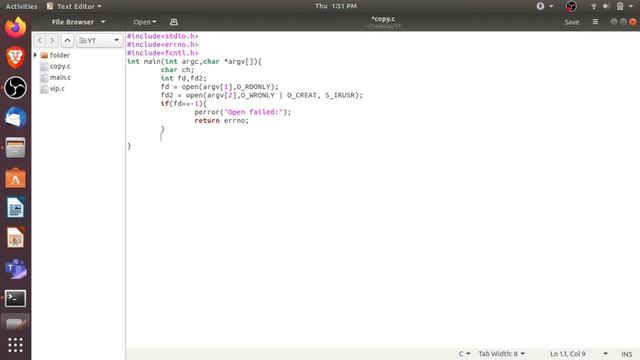The image size is (640, 360).
Task: Click the char ch; line
Action: 177,70
